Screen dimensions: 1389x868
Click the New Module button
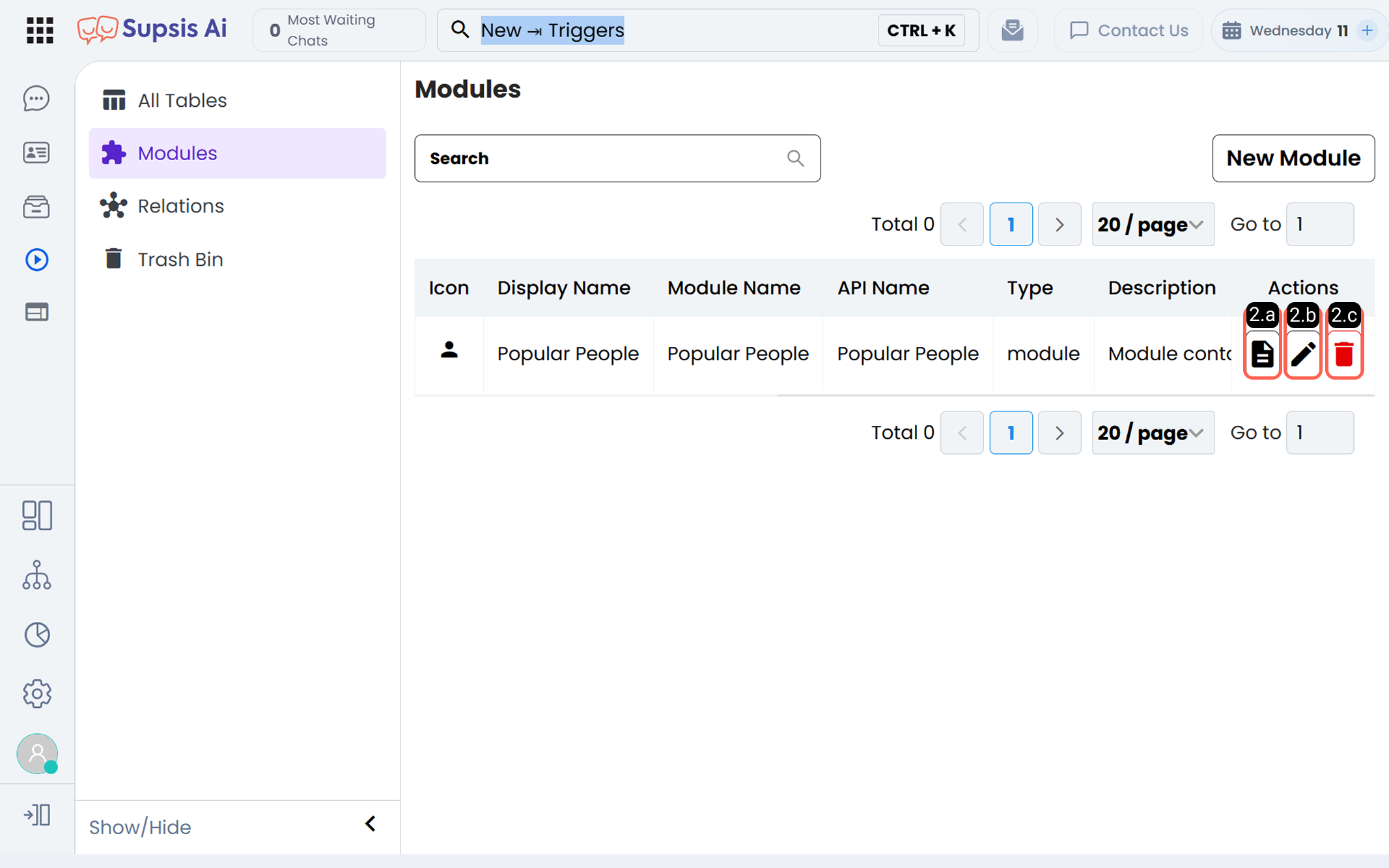click(1293, 158)
